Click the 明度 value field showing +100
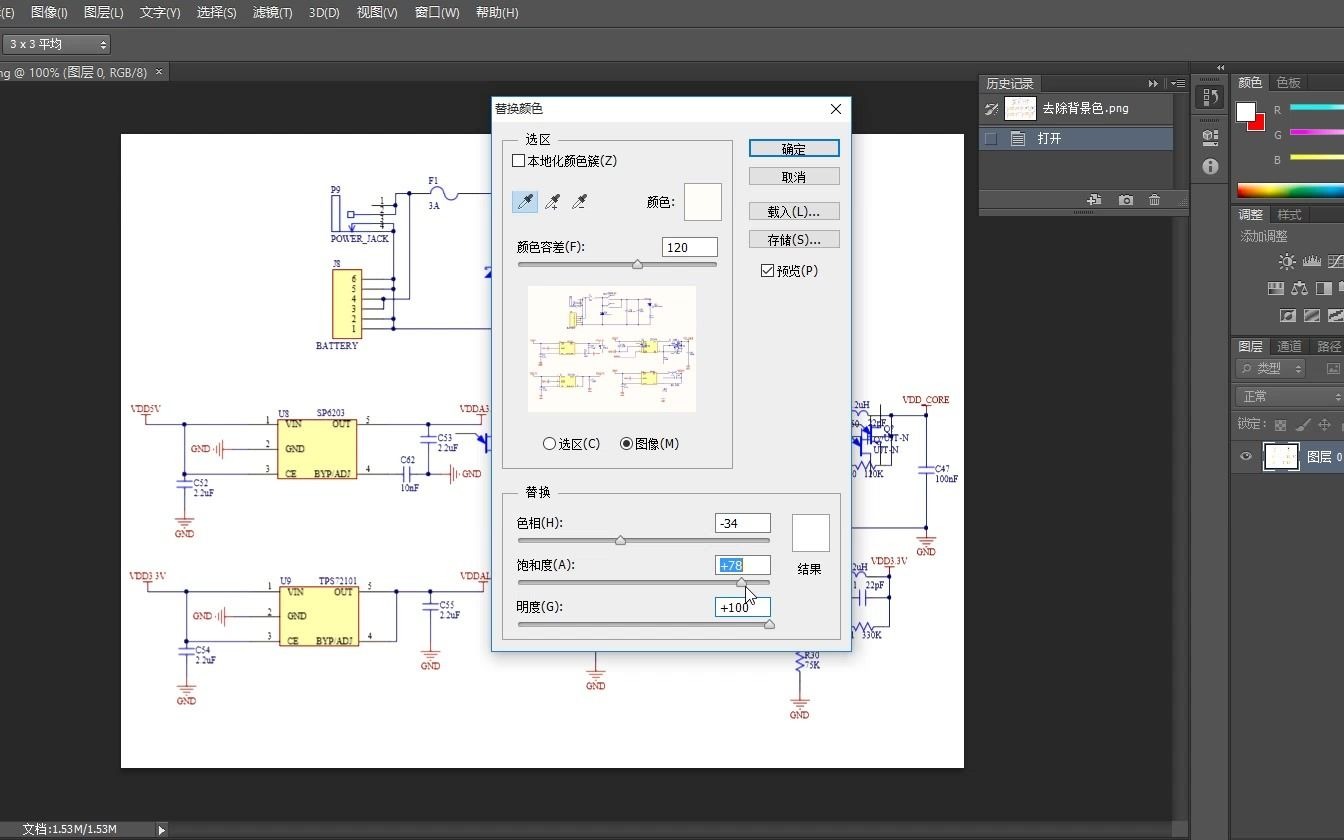 [x=743, y=607]
